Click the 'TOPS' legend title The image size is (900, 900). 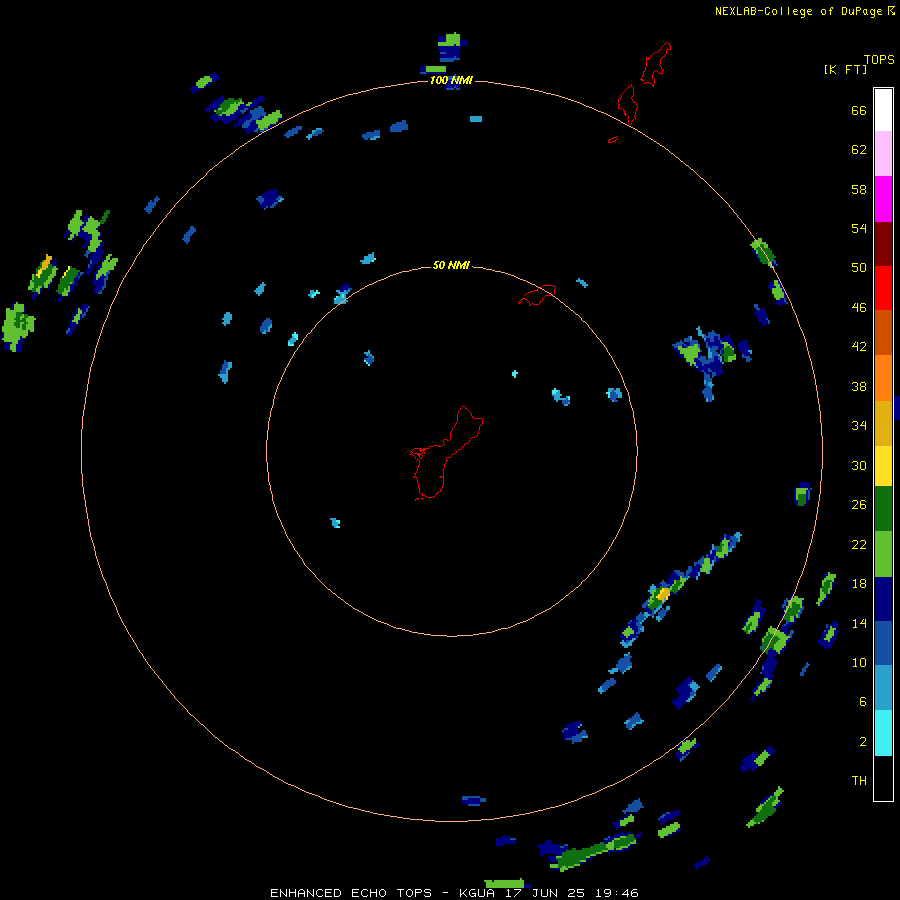[x=879, y=59]
